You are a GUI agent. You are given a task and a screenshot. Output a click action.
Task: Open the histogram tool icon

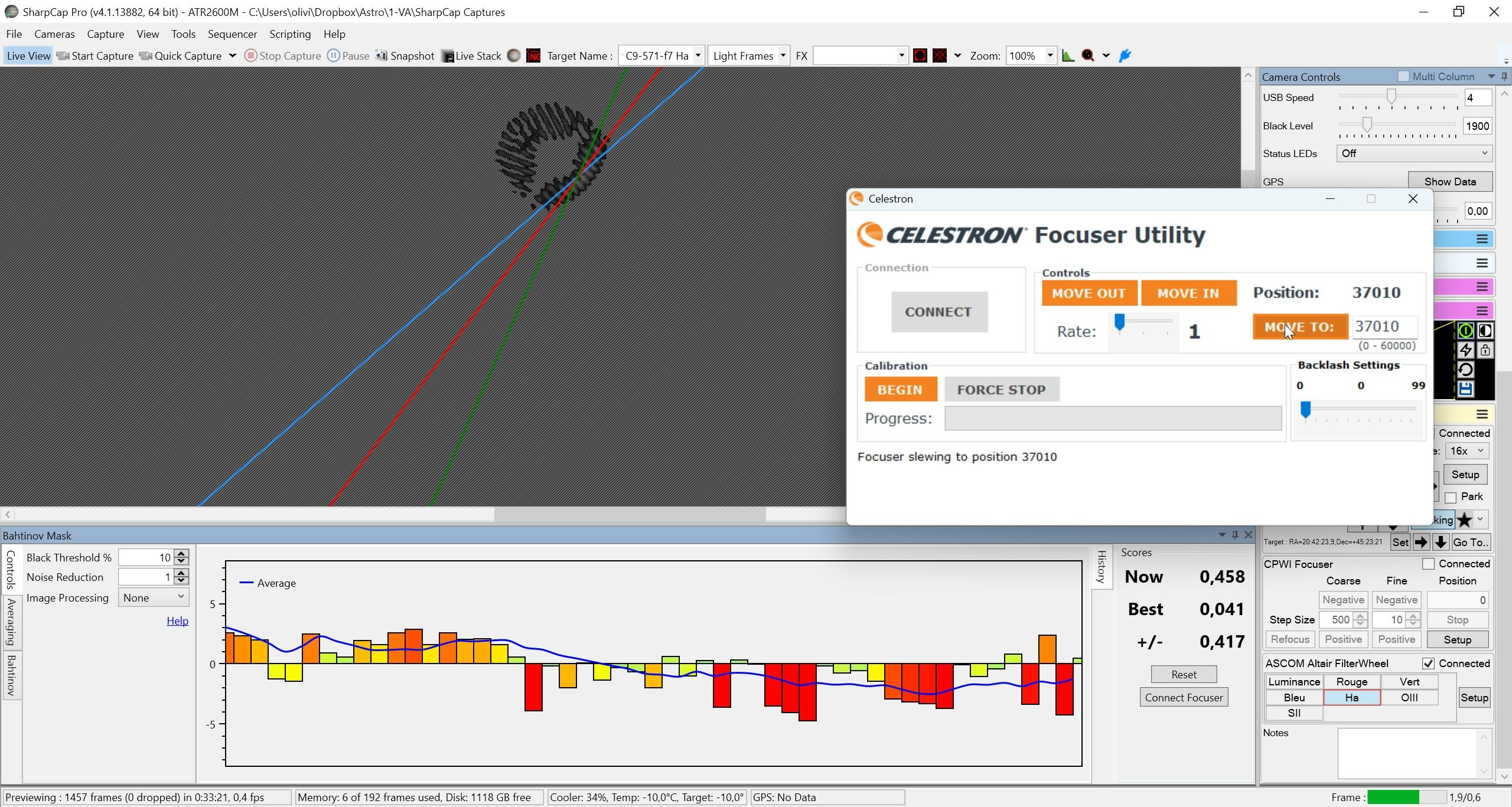click(1068, 55)
